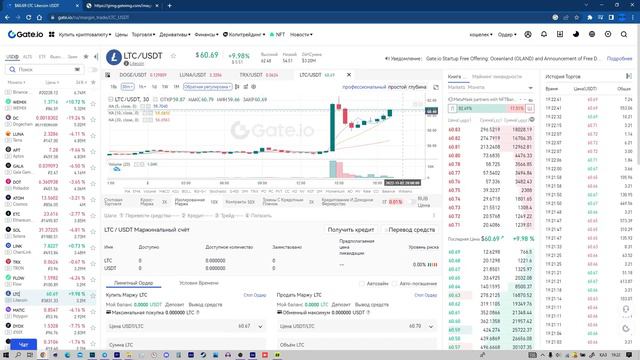Expand the кошелек dropdown
Image resolution: width=640 pixels, height=360 pixels.
[481, 35]
